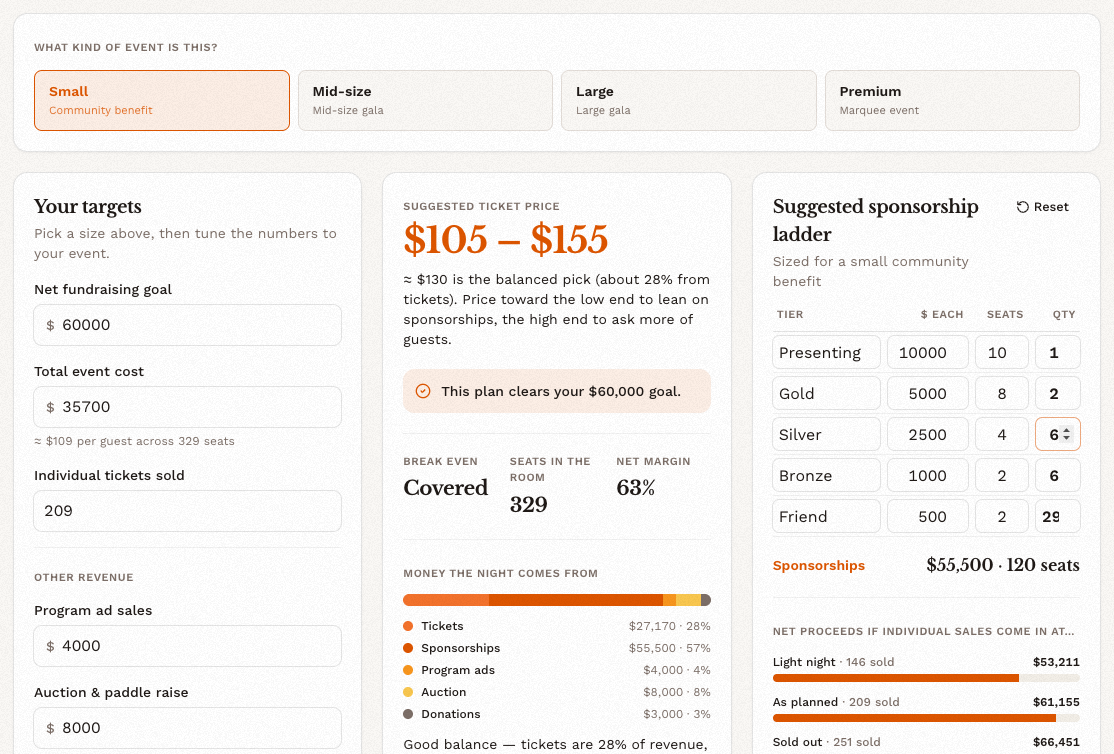Edit the Bronze quantity field
Viewport: 1114px width, 754px height.
(1058, 475)
